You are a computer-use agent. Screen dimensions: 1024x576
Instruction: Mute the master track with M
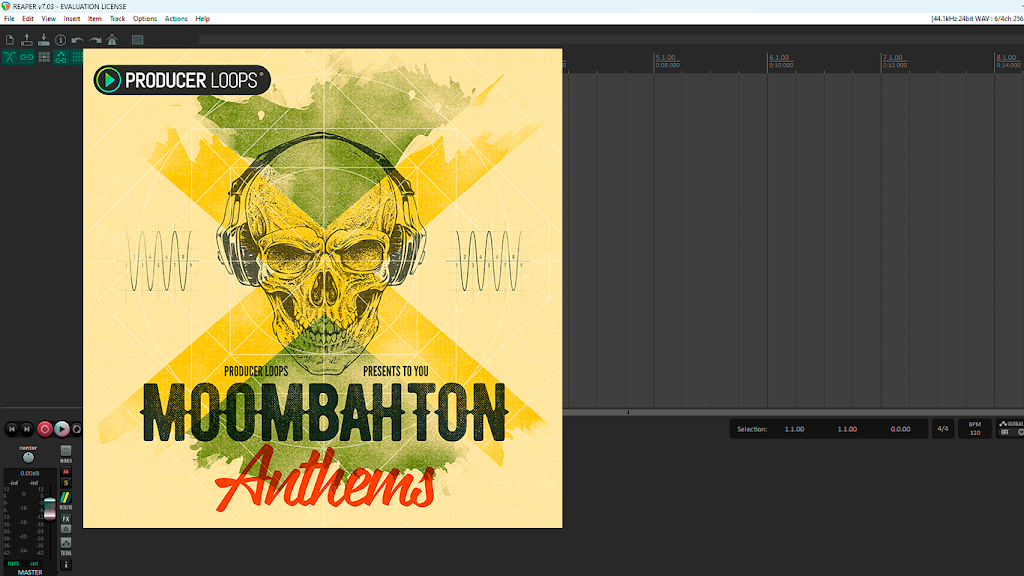click(66, 472)
